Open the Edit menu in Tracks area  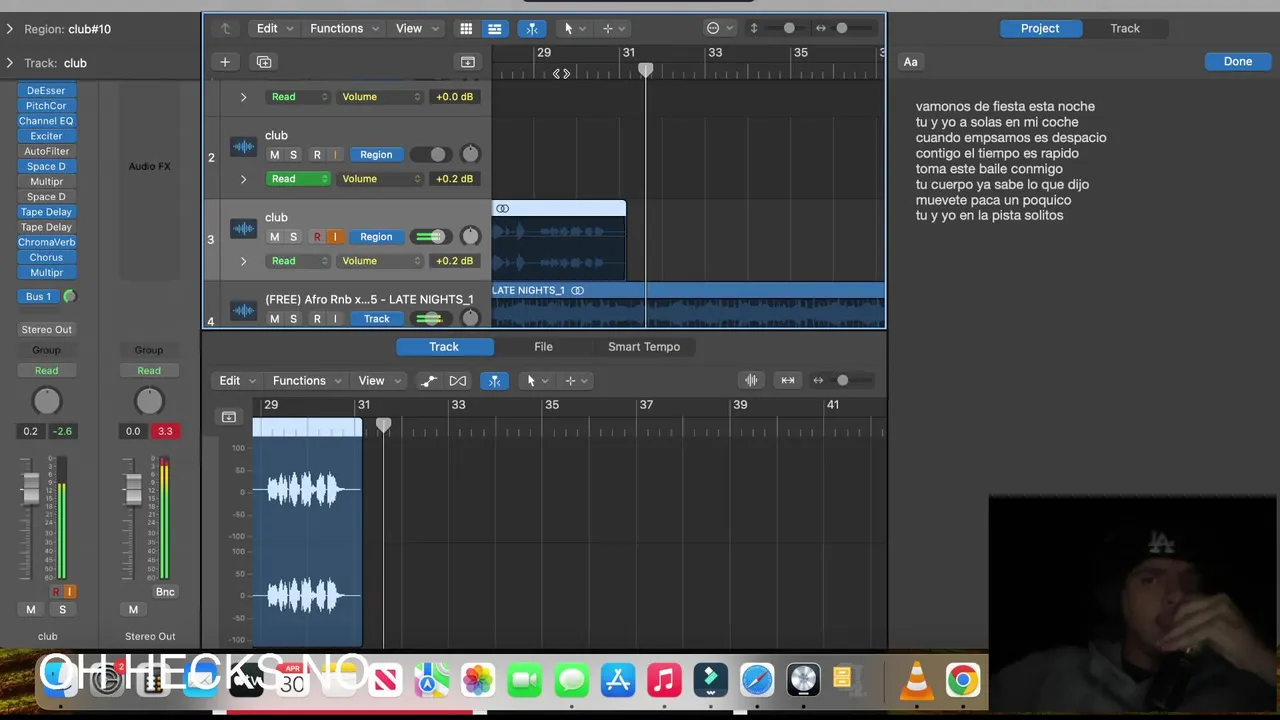coord(272,28)
